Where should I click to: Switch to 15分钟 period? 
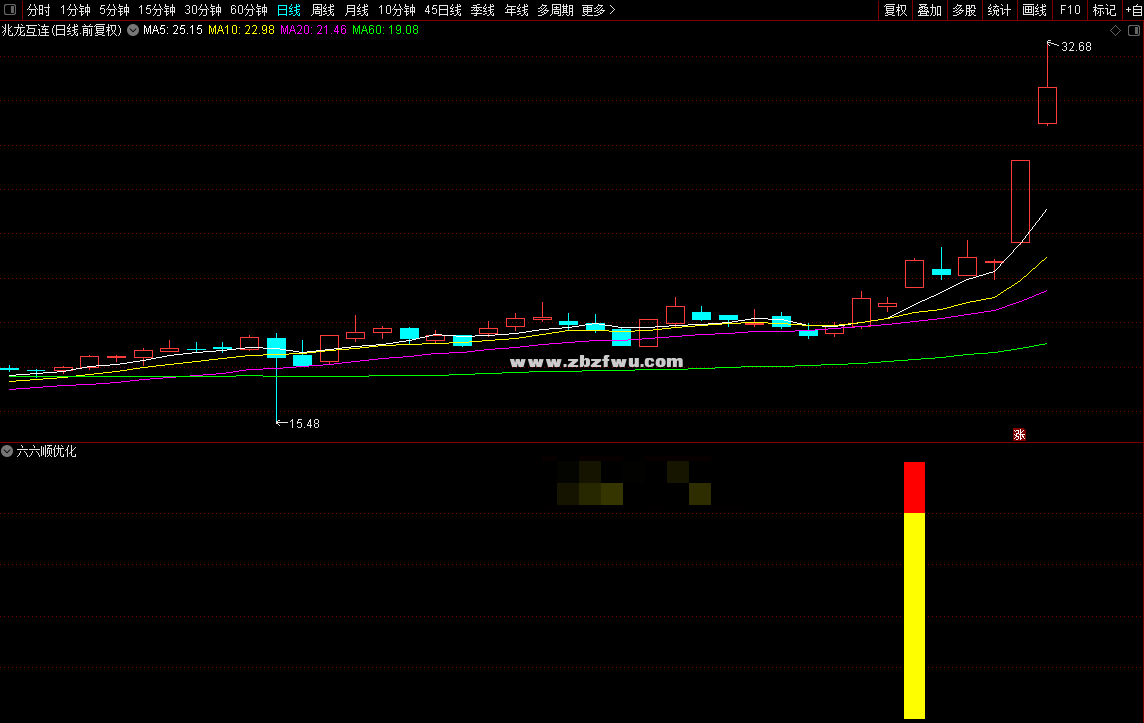click(x=157, y=10)
